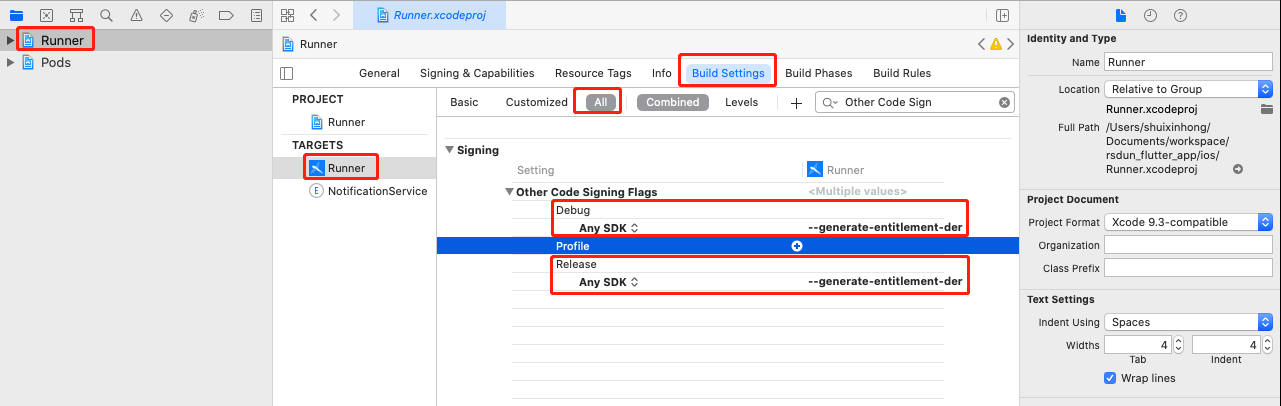Select the Combined view toggle
This screenshot has width=1281, height=406.
coord(672,102)
